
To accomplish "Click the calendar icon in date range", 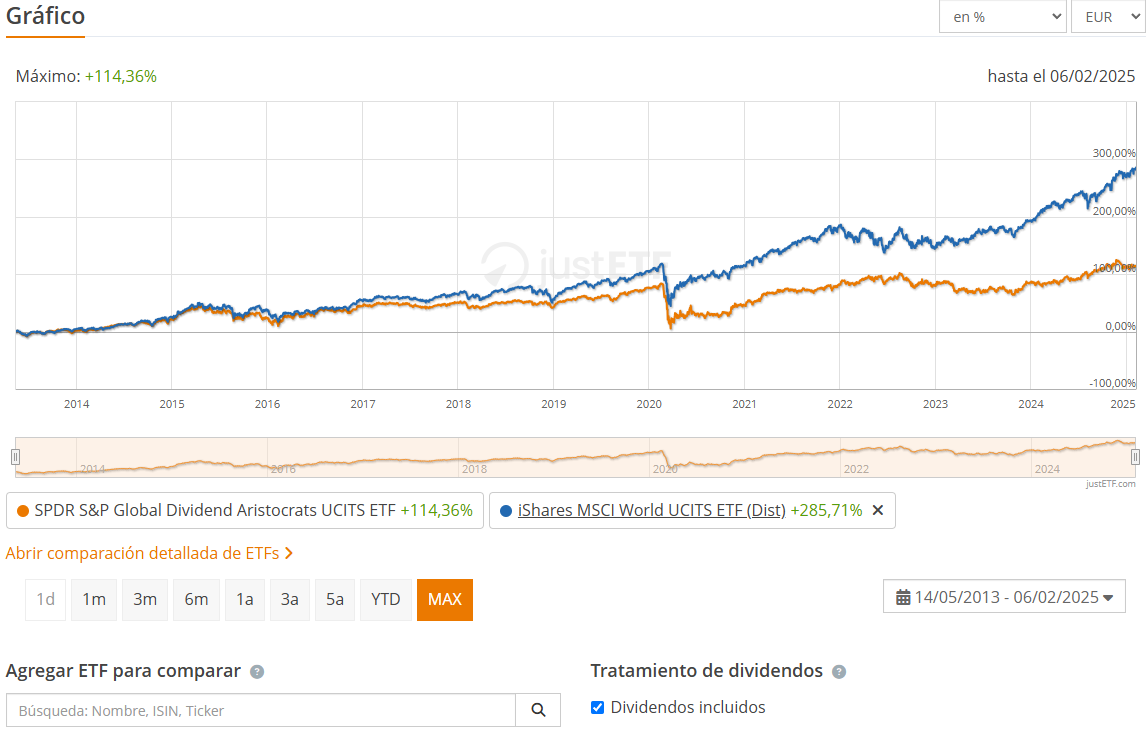I will pyautogui.click(x=903, y=597).
